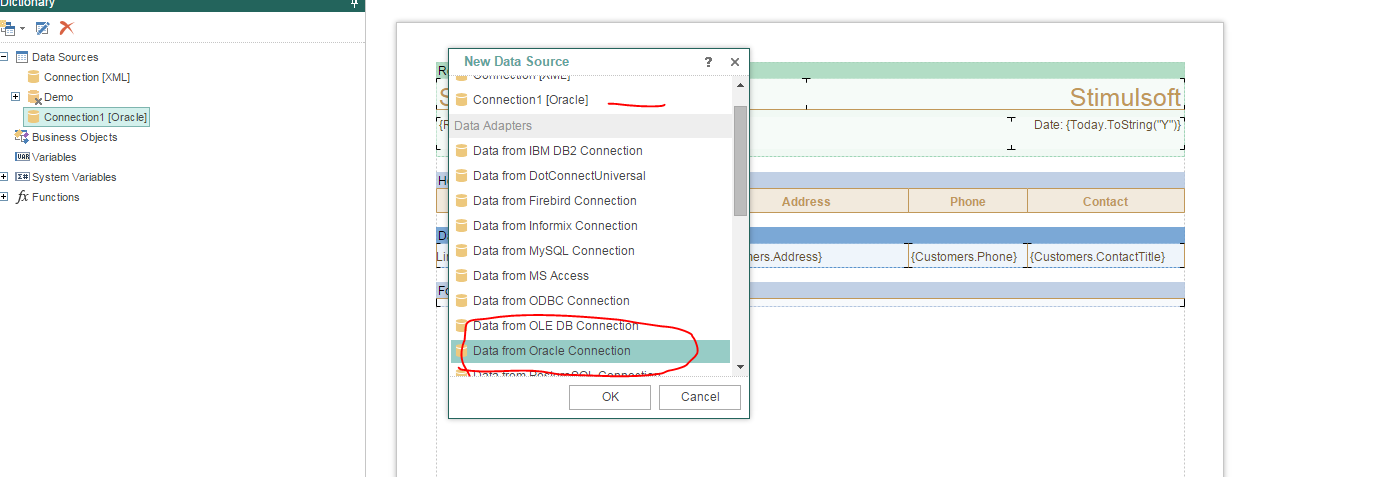The height and width of the screenshot is (477, 1375).
Task: Select the Demo tree item
Action: click(58, 97)
